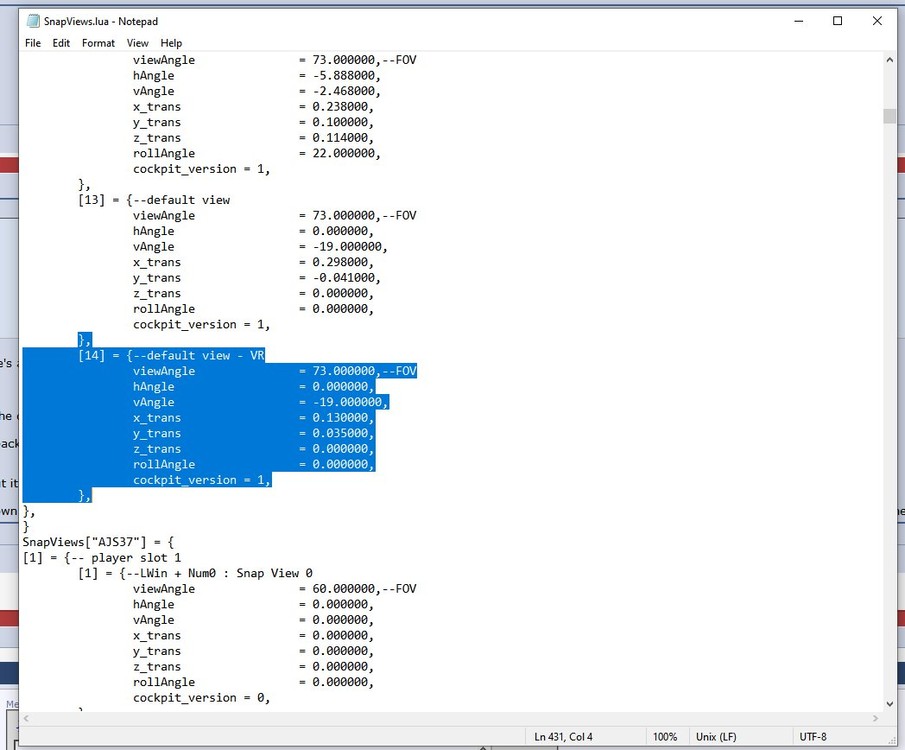Click the value -2.468000 of vAngle
Screen dimensions: 905x750
(x=344, y=91)
